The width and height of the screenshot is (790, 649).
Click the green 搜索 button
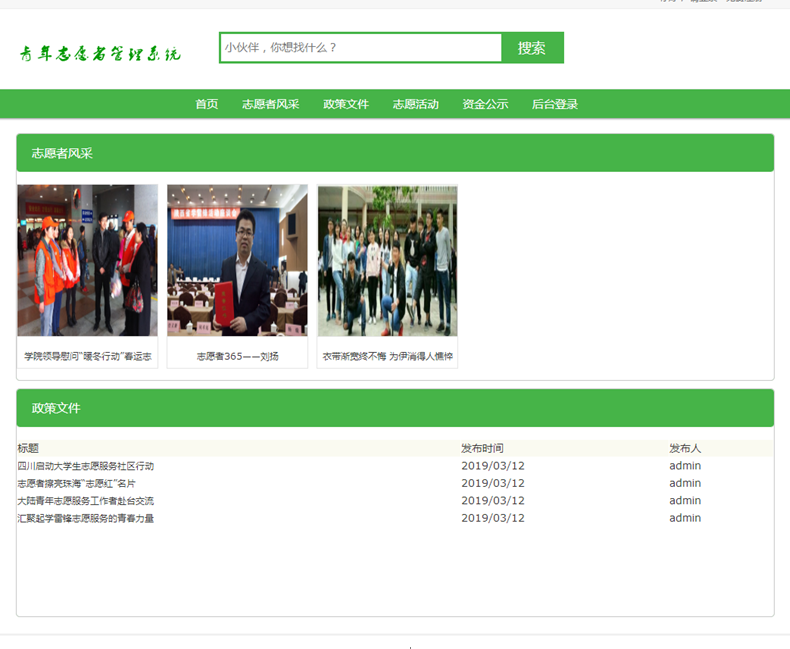pyautogui.click(x=533, y=48)
